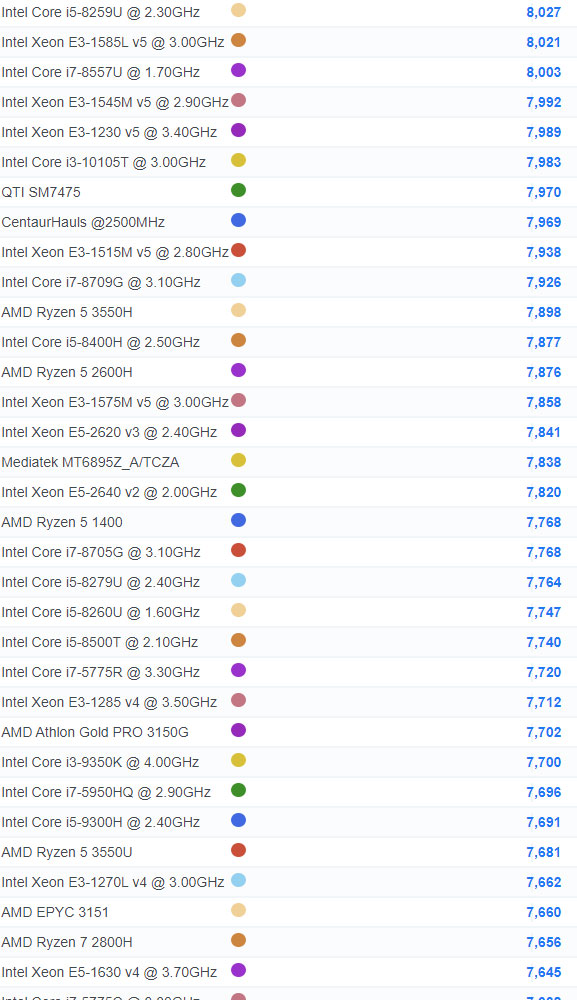Click Intel Xeon E5-2640 v2 @ 2.00GHz
Viewport: 577px width, 1000px height.
coord(109,492)
